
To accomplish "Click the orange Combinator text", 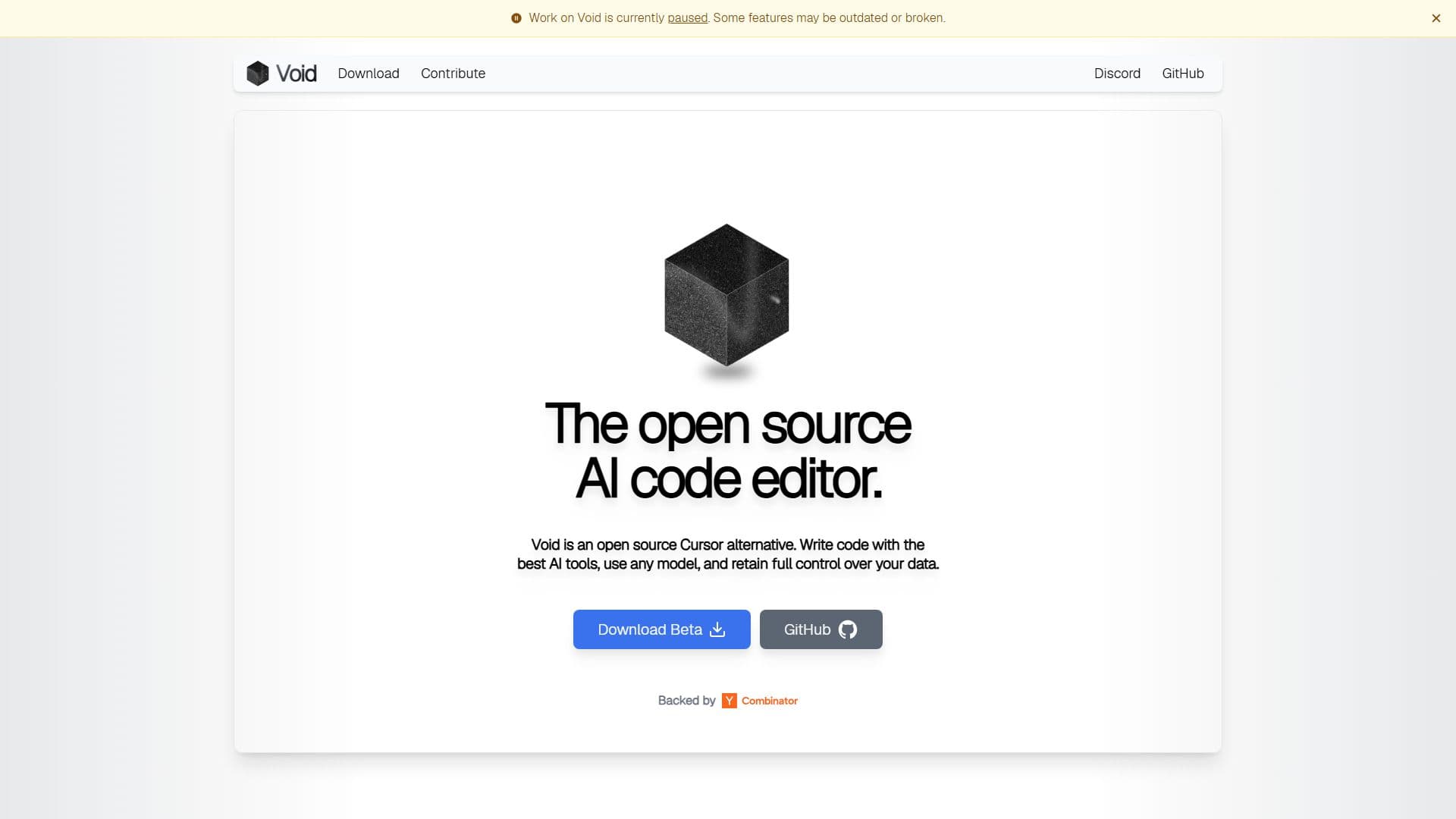I will [x=770, y=701].
